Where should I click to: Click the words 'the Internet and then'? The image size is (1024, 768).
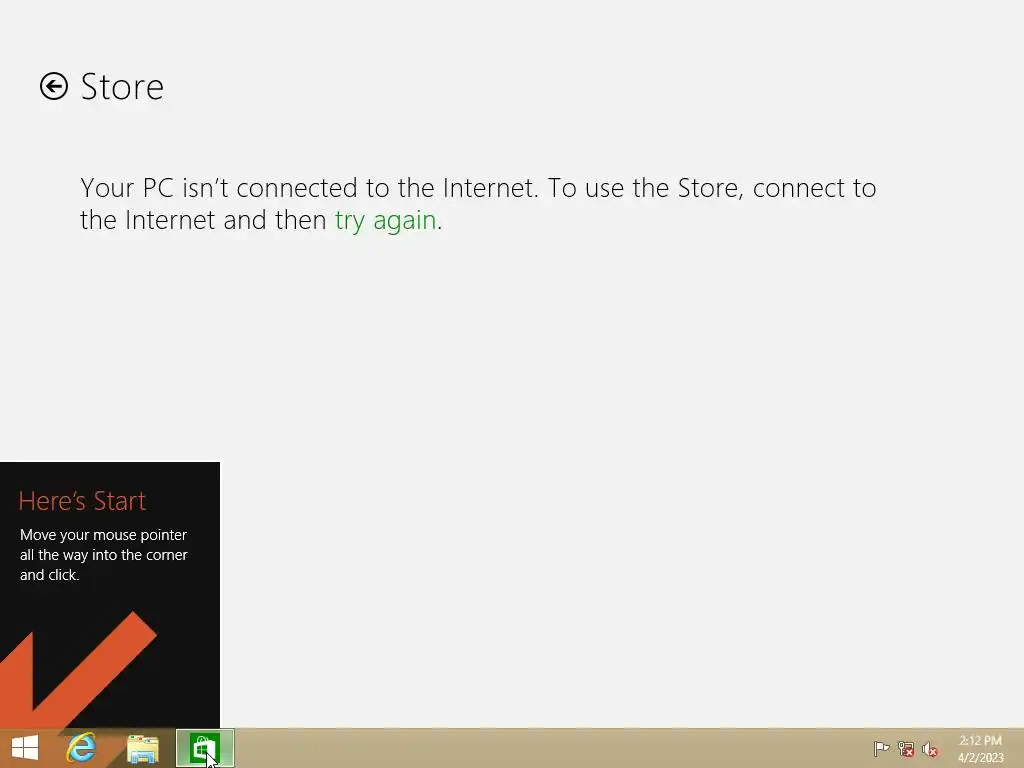pos(203,220)
